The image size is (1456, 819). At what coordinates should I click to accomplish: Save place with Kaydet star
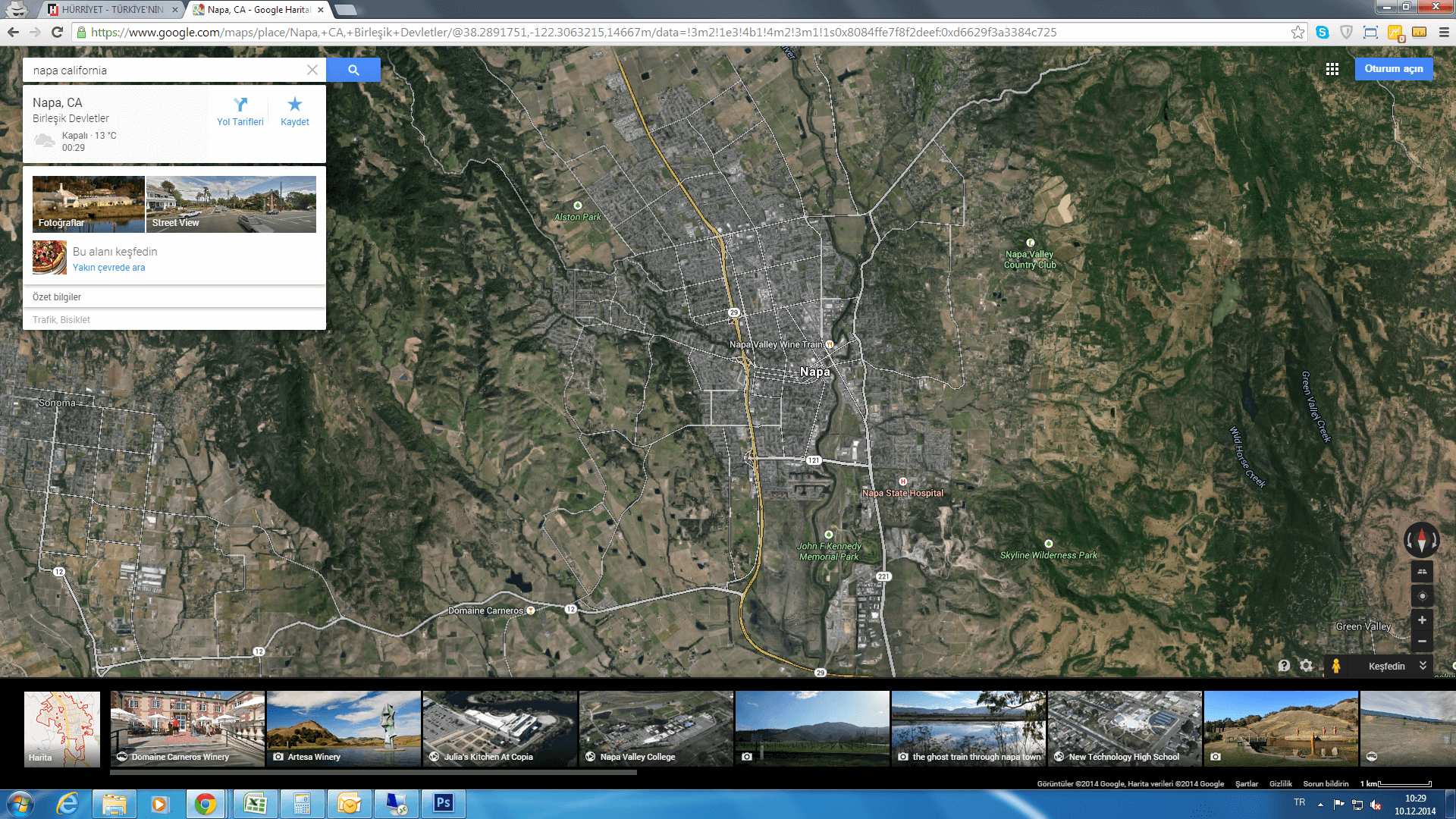click(x=295, y=111)
